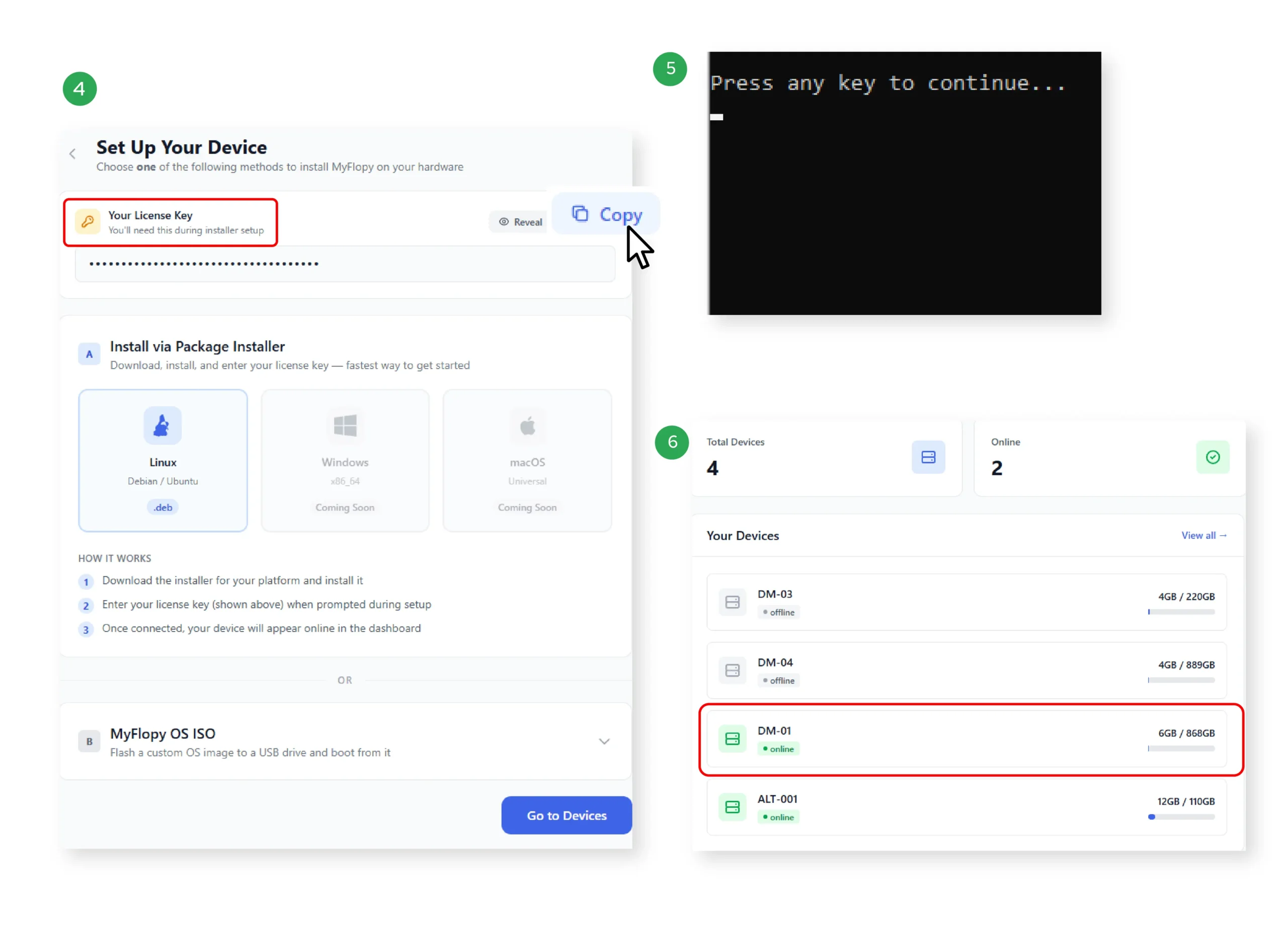
Task: Copy the license key
Action: [606, 215]
